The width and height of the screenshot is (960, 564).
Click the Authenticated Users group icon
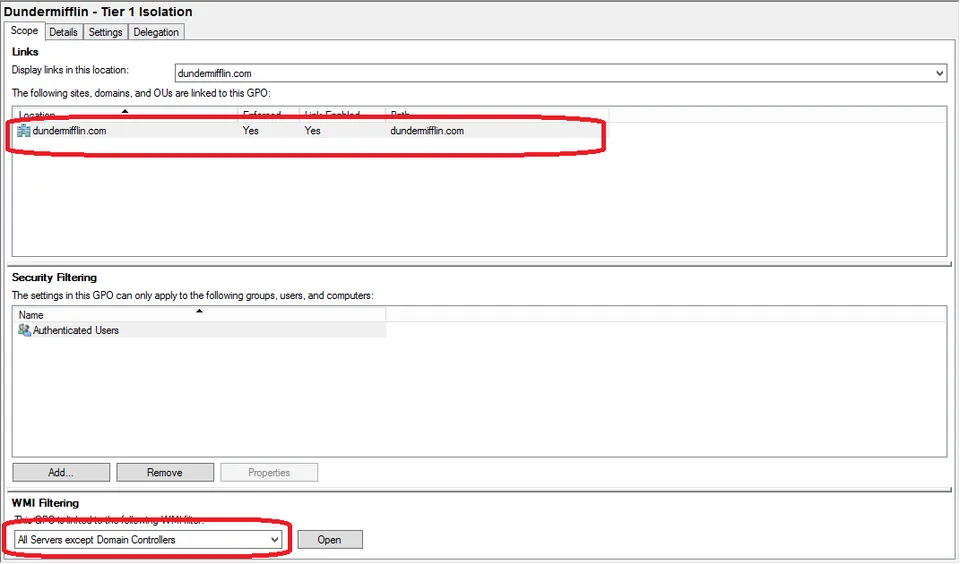tap(24, 330)
